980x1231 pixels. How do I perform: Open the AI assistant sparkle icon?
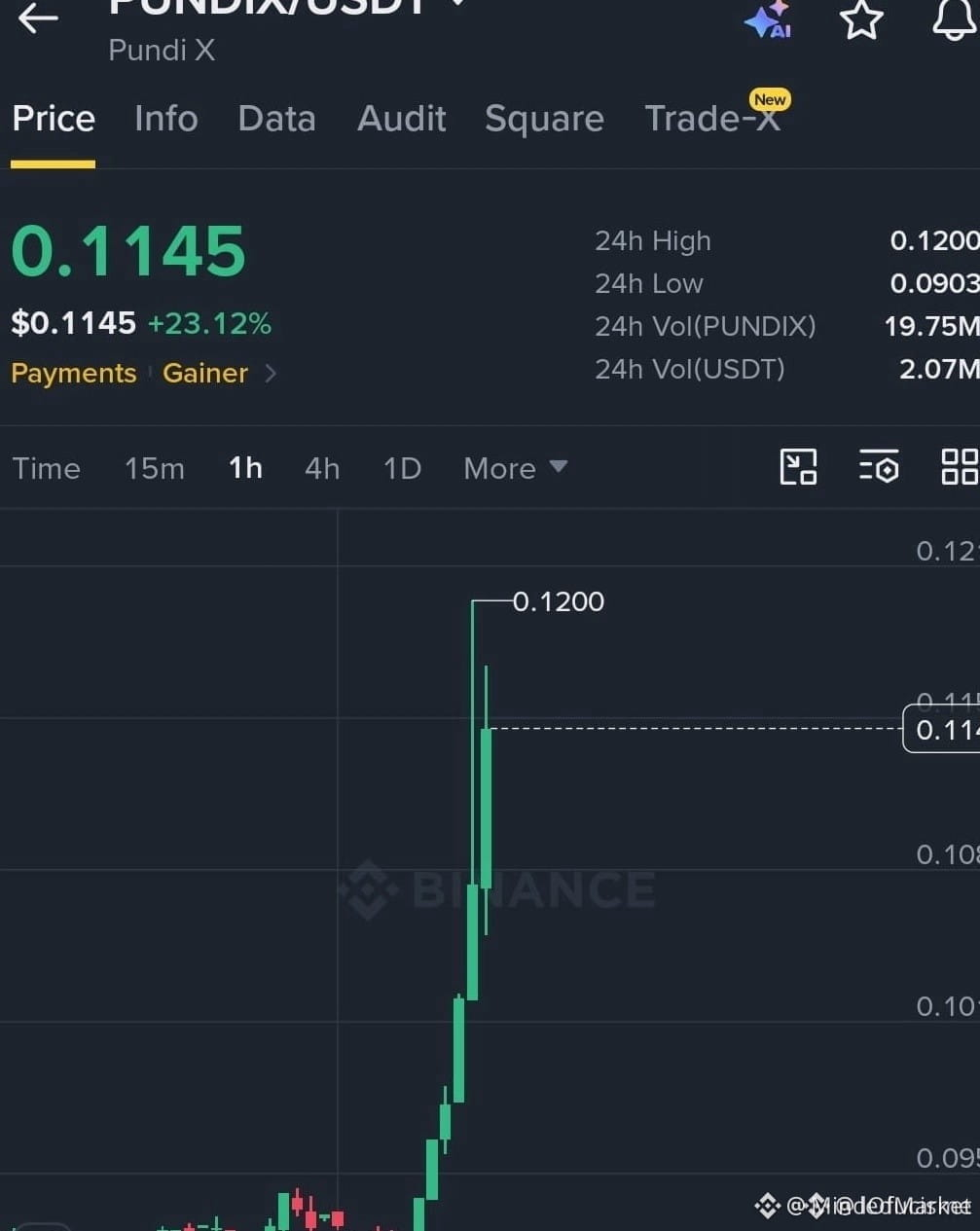coord(769,19)
